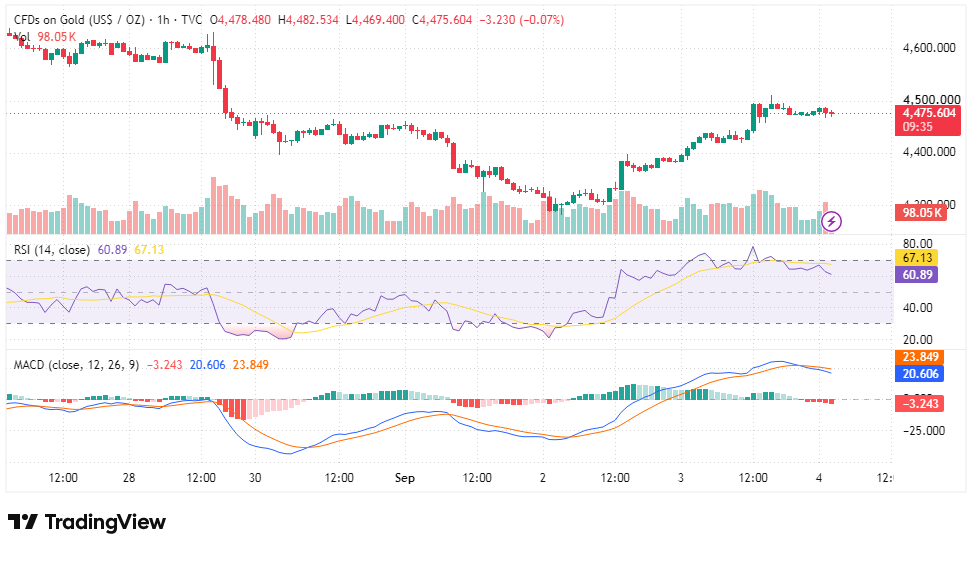Select the 4,600.000 price axis level

coord(929,48)
